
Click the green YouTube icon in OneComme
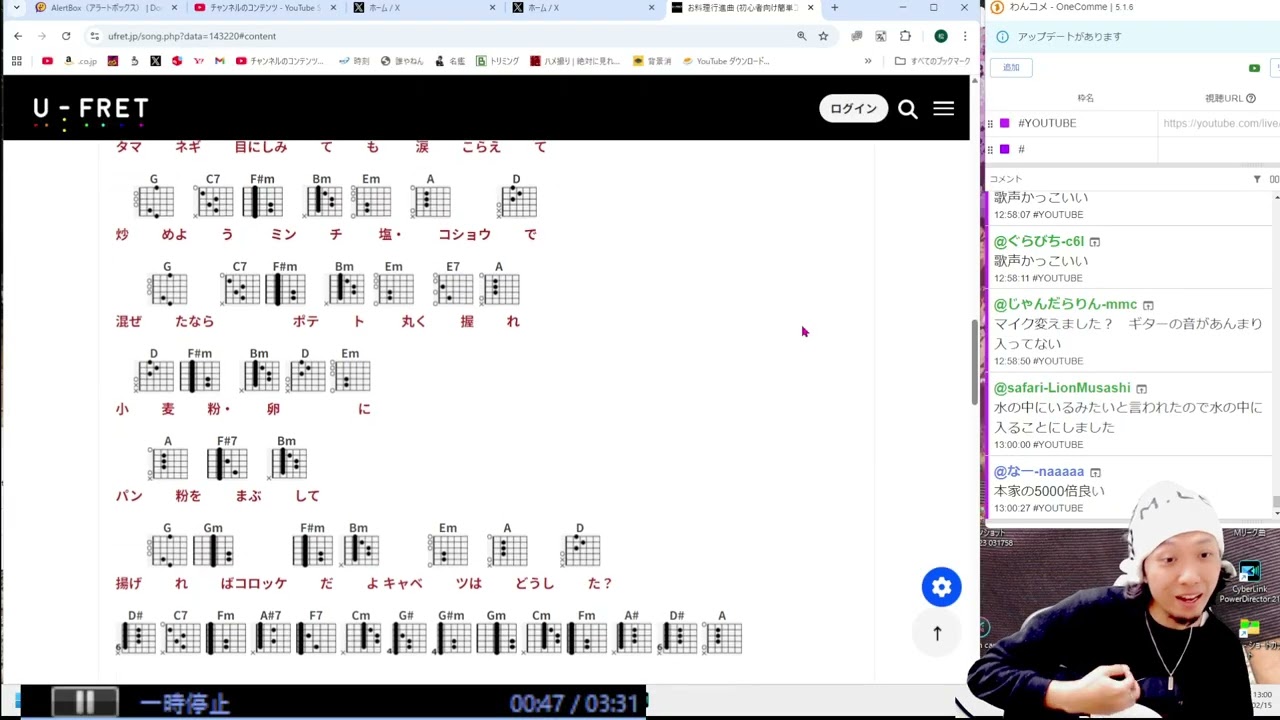pos(1254,68)
